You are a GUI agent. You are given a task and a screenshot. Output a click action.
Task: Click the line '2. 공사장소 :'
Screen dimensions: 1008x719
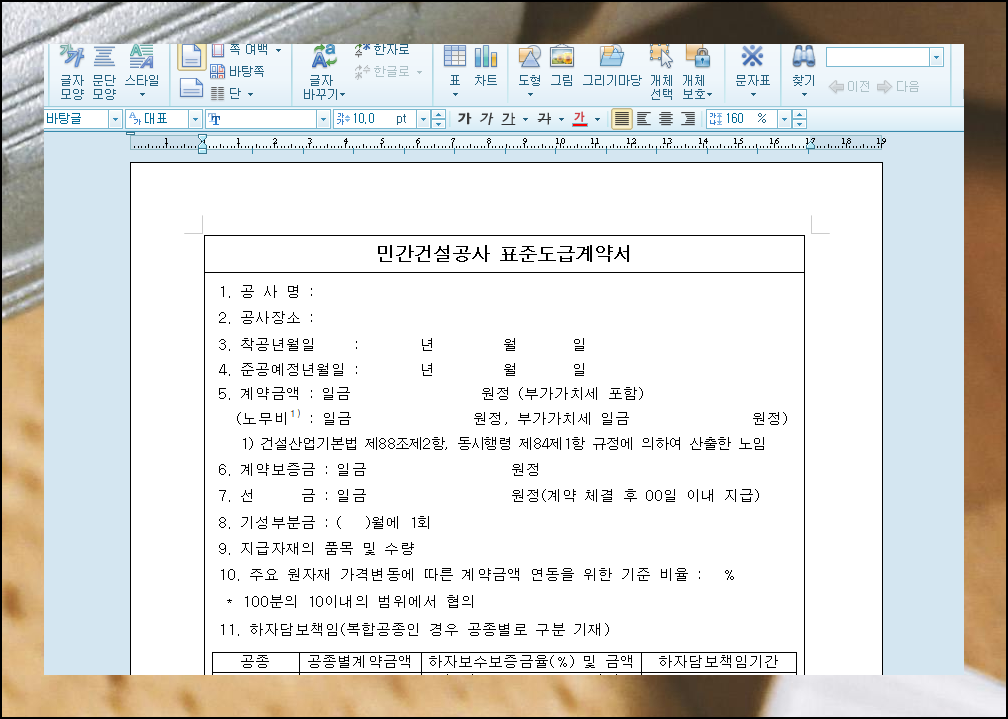pyautogui.click(x=266, y=318)
